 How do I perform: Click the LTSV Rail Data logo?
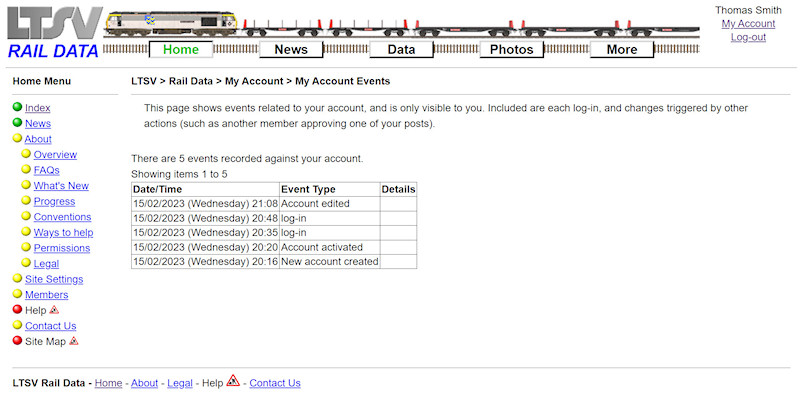click(52, 32)
